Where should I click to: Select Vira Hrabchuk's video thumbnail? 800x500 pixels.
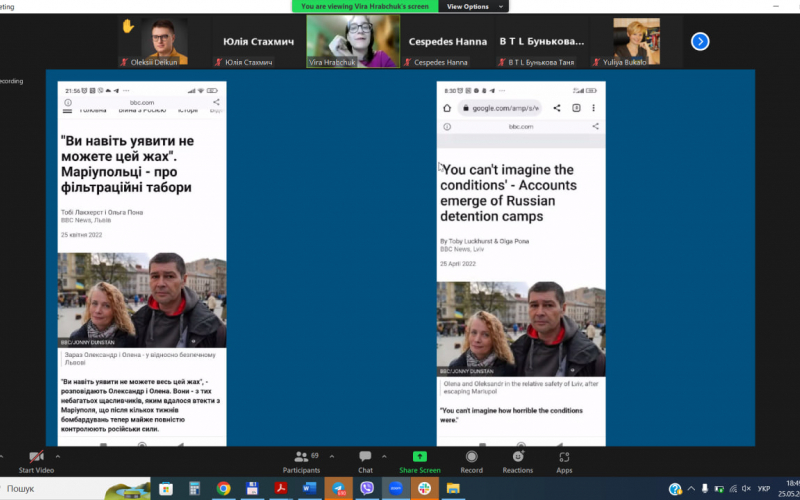(x=353, y=41)
